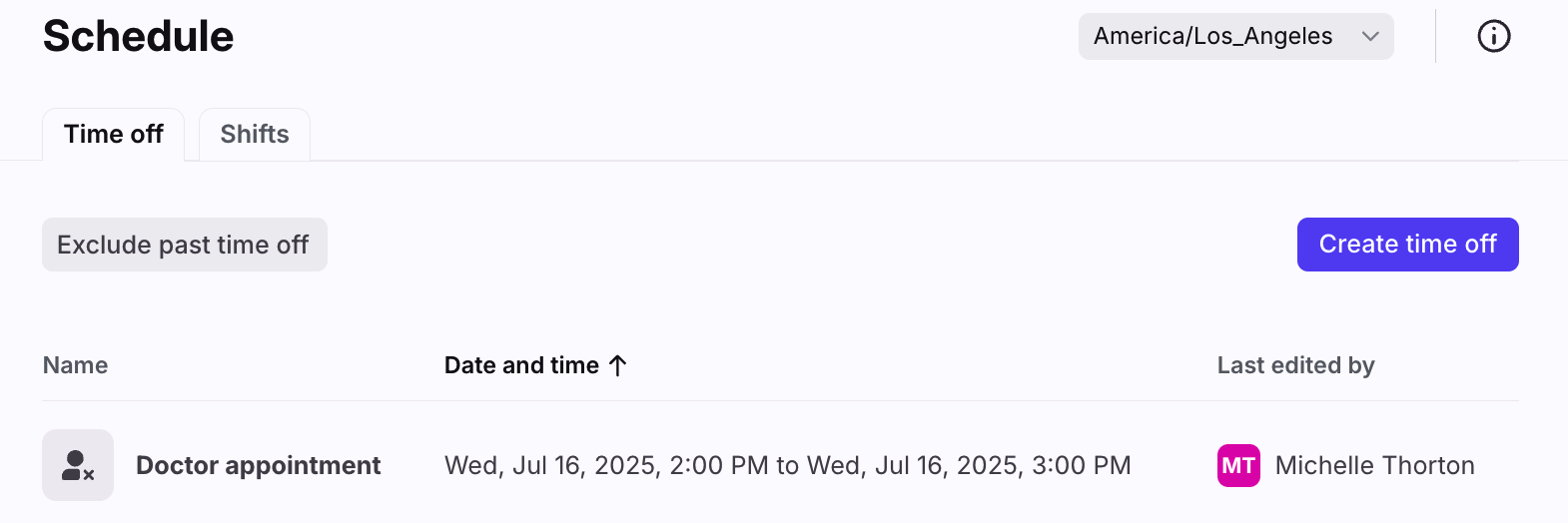Viewport: 1568px width, 523px height.
Task: Click Michelle Thorton editor name
Action: tap(1374, 465)
